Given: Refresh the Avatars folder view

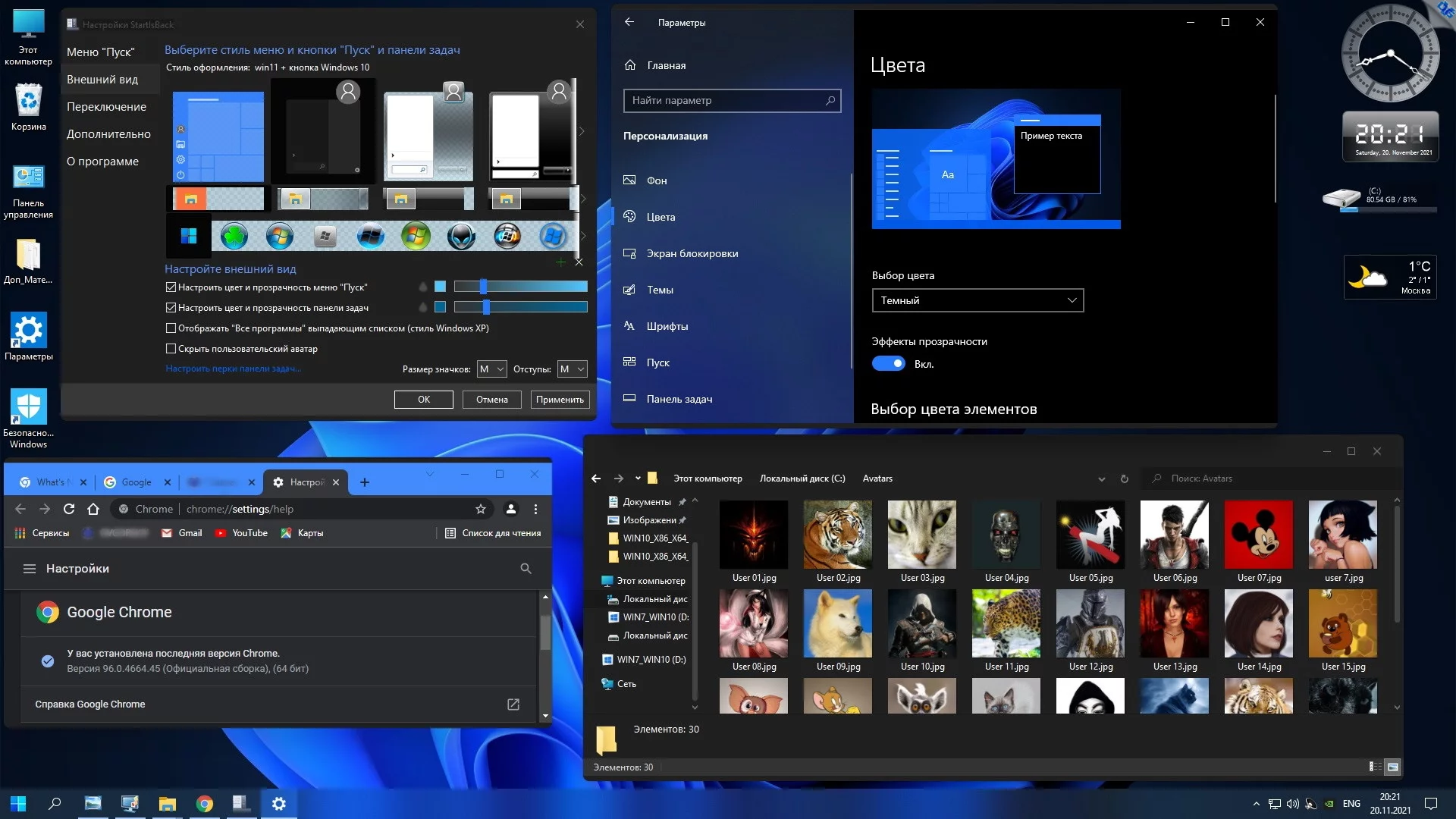Looking at the screenshot, I should [1124, 479].
